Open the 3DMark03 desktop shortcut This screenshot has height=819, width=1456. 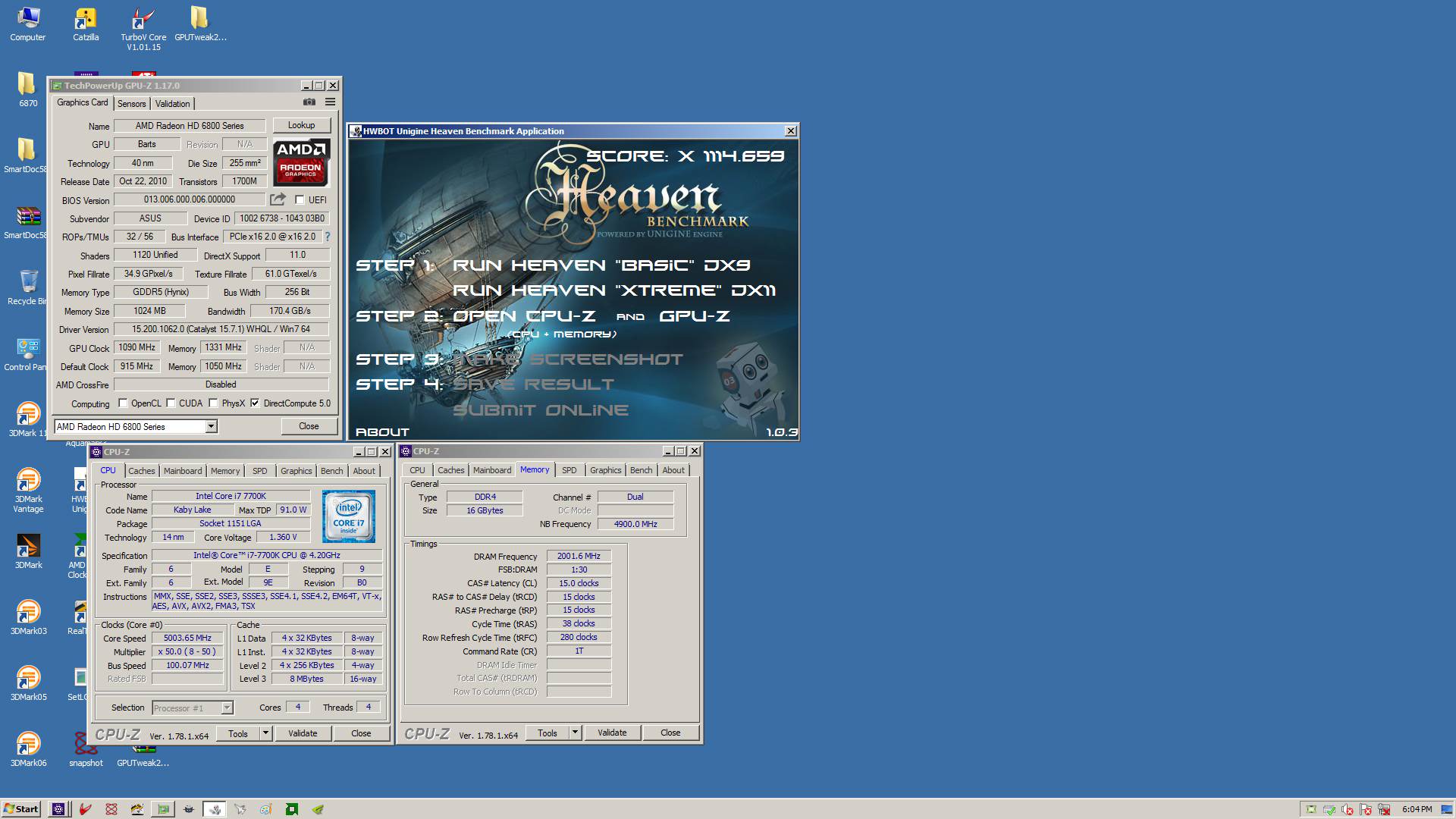click(28, 617)
